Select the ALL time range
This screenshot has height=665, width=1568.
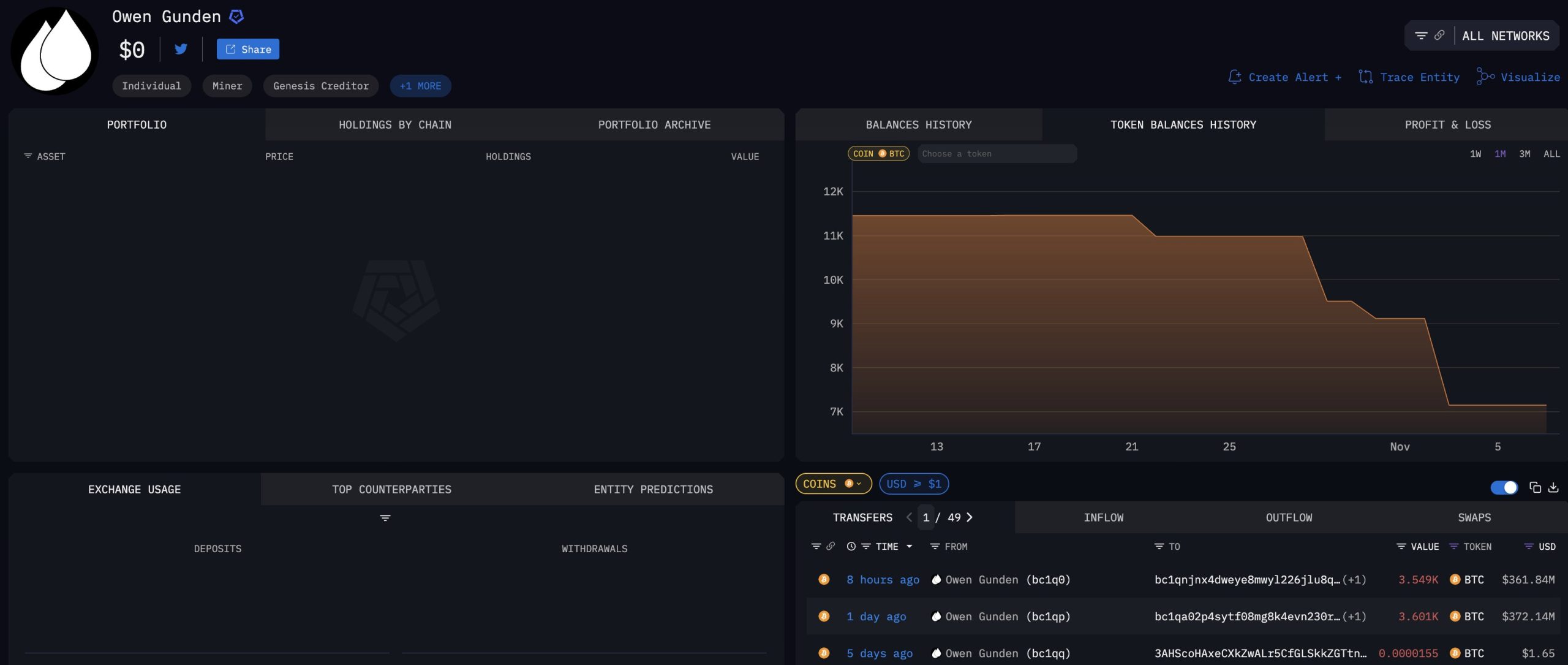point(1551,154)
